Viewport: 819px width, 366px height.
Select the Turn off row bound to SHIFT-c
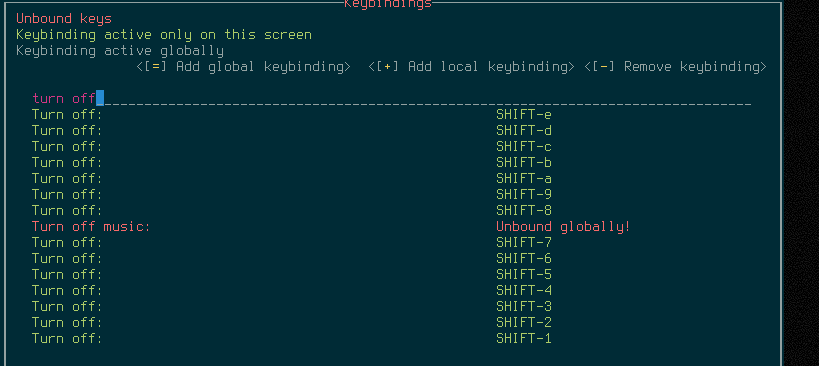tap(391, 146)
